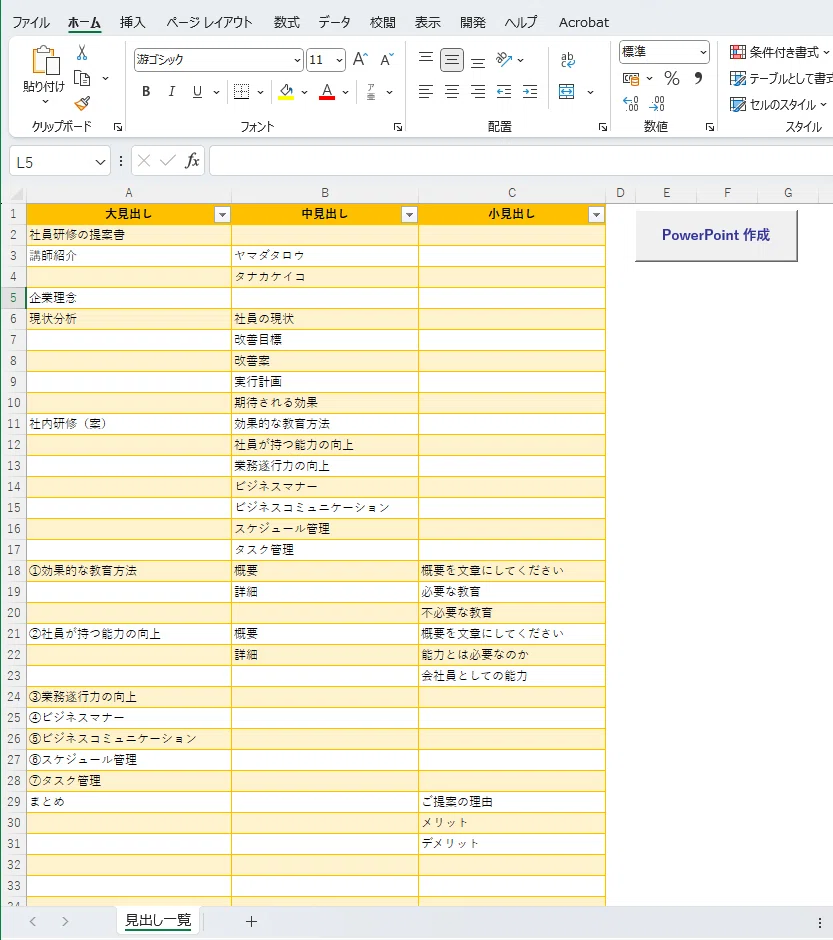Open the font size dropdown

pyautogui.click(x=339, y=60)
